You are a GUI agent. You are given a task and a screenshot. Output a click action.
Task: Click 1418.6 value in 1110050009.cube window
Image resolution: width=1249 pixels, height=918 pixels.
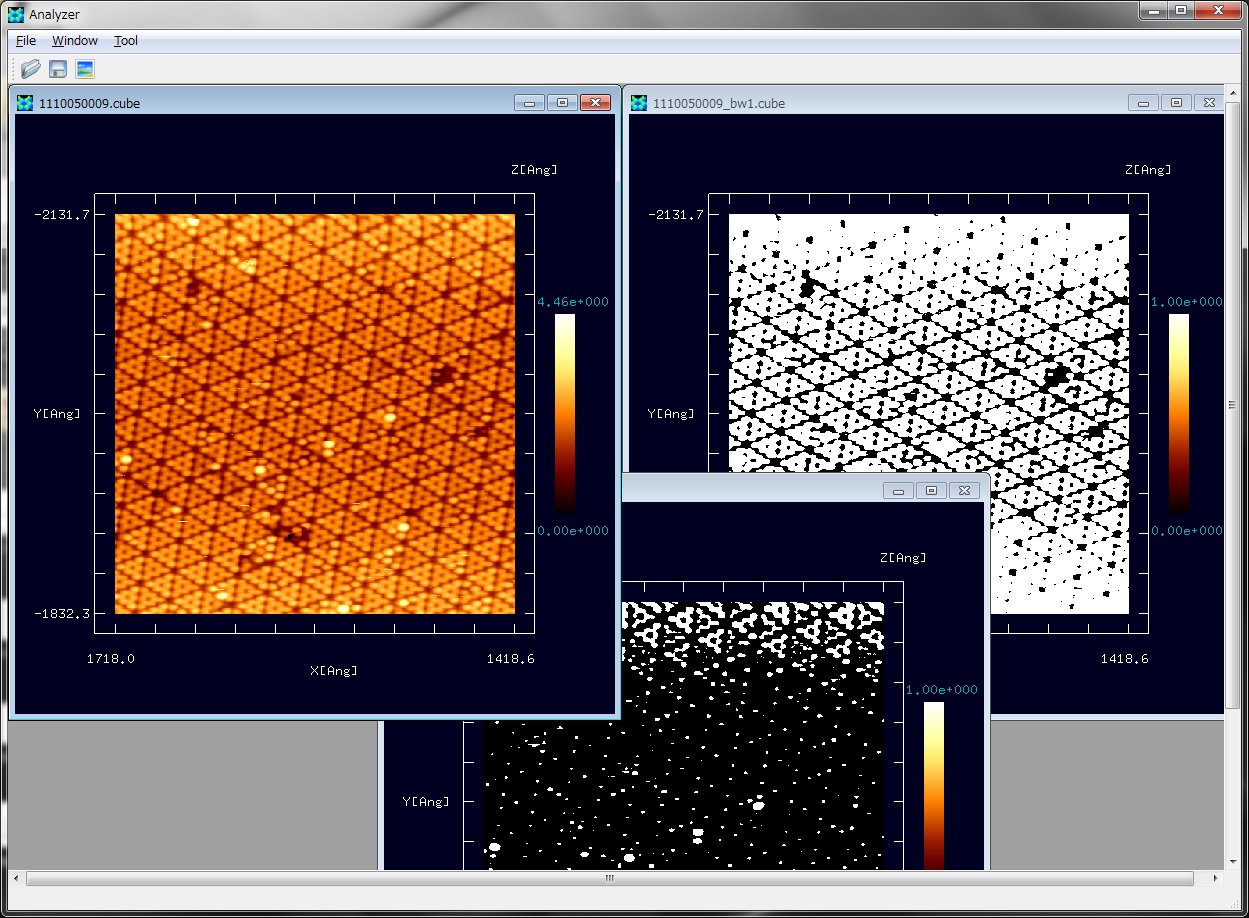click(511, 659)
